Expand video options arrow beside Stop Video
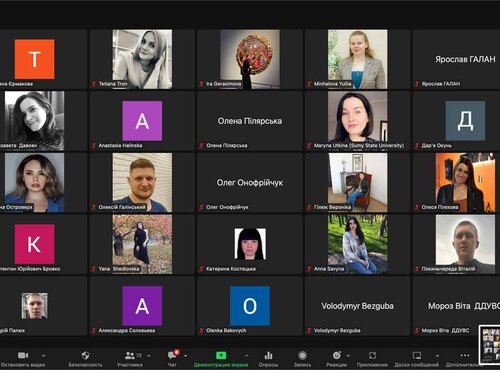The height and width of the screenshot is (370, 500). tap(43, 356)
